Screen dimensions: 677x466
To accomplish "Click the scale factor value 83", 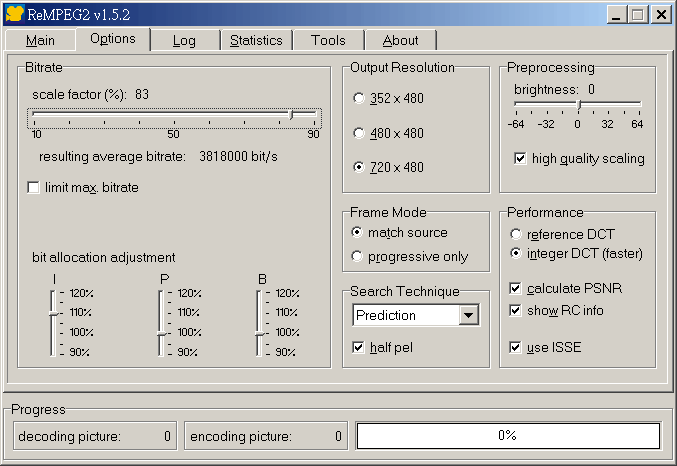I will tap(142, 94).
